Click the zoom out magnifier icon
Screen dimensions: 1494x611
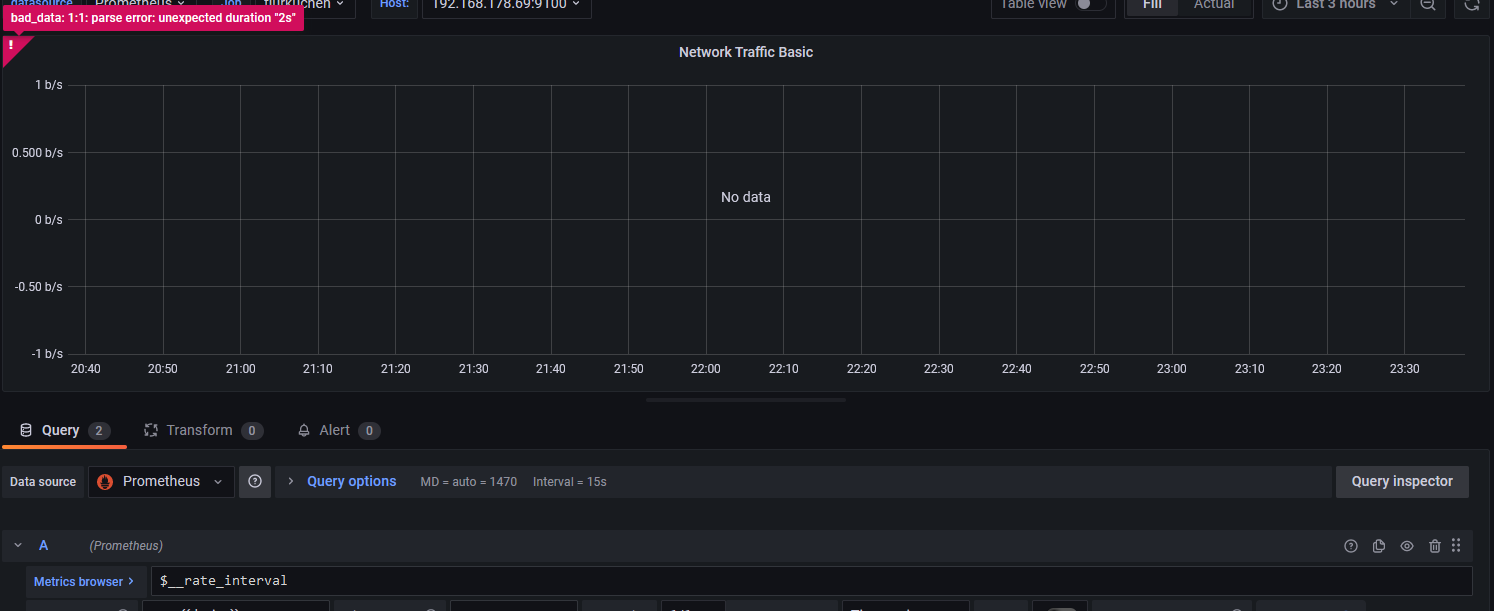(x=1427, y=6)
